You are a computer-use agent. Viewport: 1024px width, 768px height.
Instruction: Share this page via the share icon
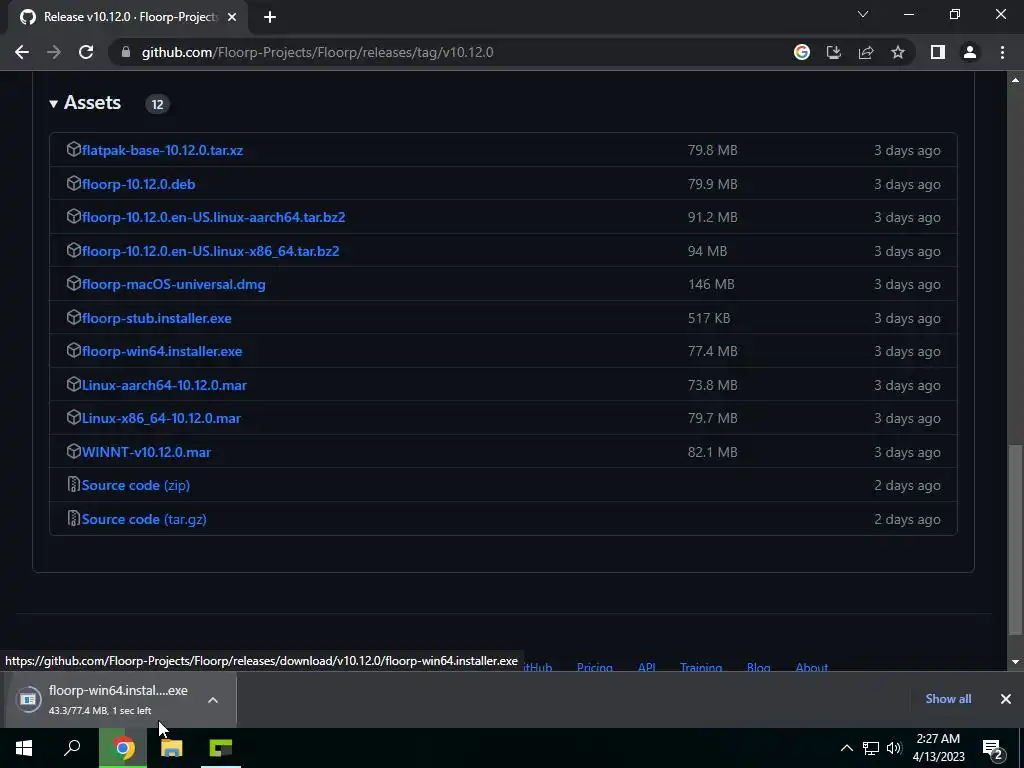click(866, 52)
